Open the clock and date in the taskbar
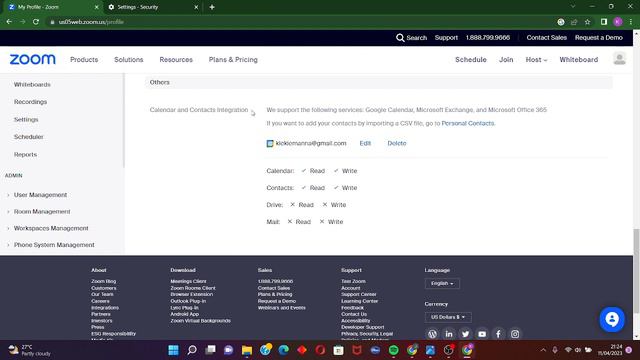The height and width of the screenshot is (360, 640). point(610,350)
